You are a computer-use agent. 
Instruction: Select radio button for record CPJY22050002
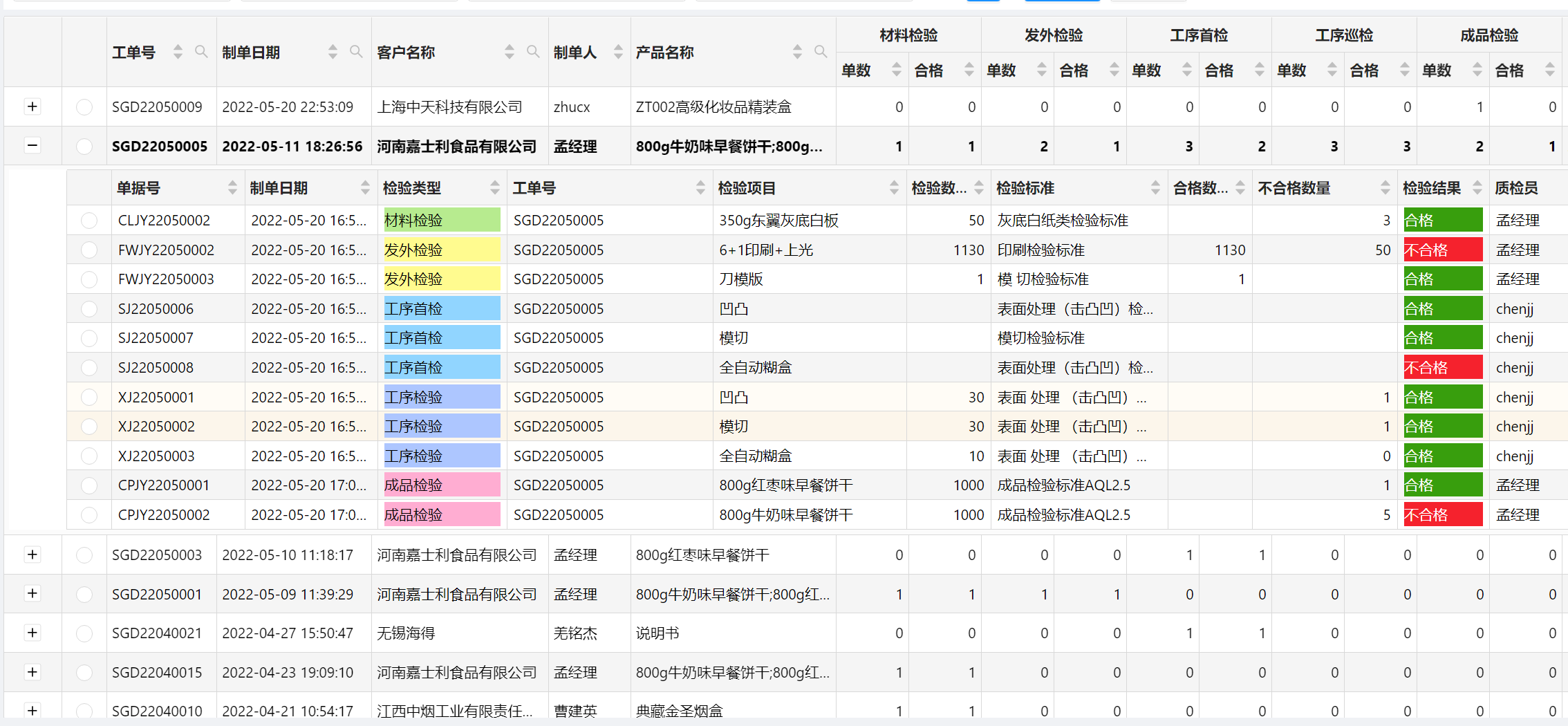[x=89, y=515]
